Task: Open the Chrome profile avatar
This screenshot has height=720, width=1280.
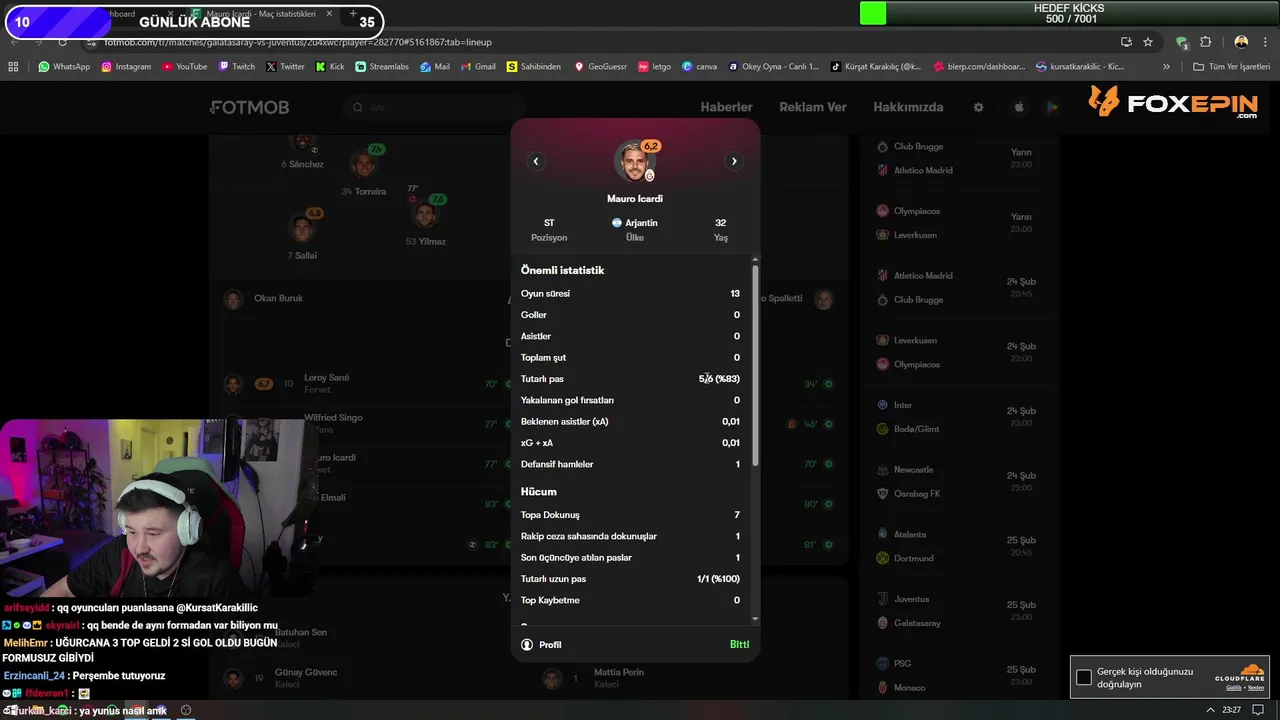Action: tap(1241, 42)
